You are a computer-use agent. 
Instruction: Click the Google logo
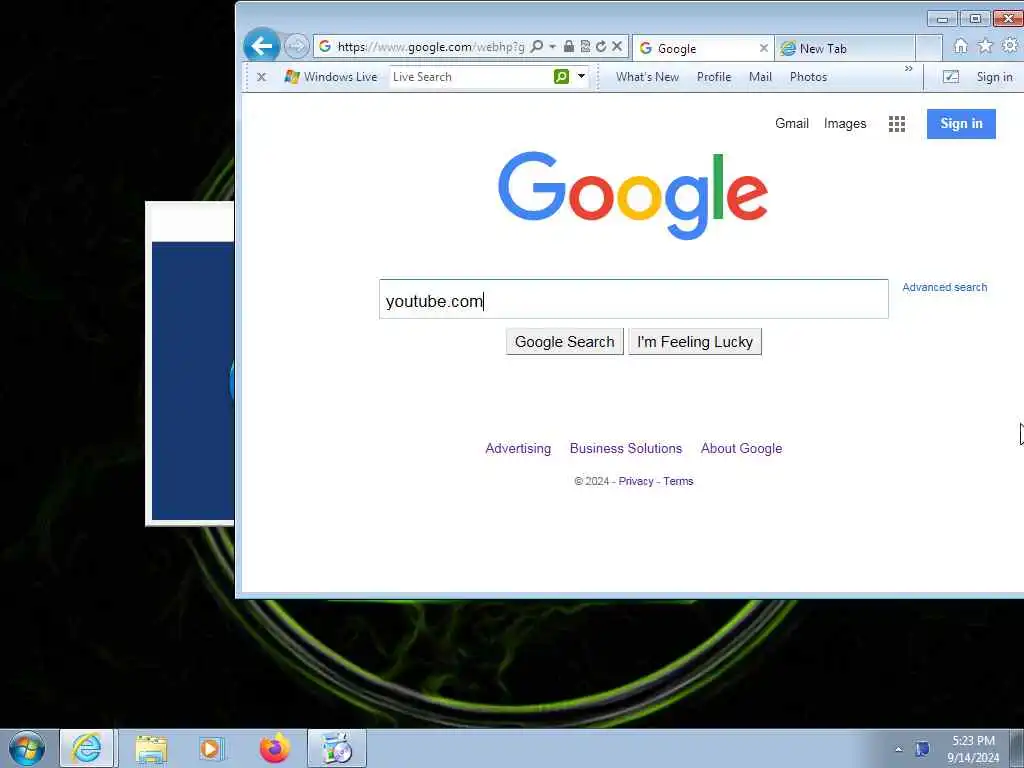pyautogui.click(x=633, y=195)
